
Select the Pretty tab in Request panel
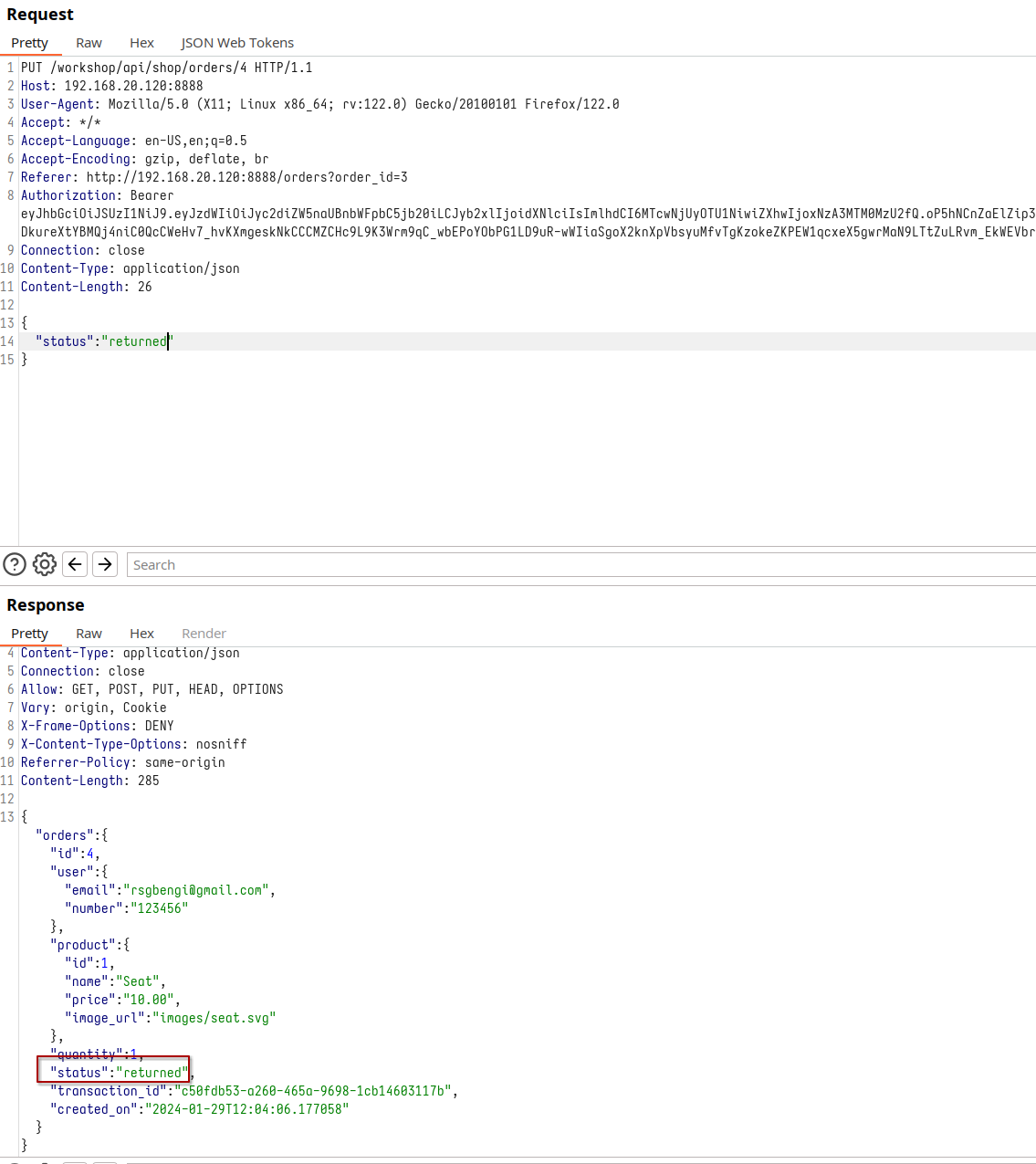pyautogui.click(x=30, y=43)
